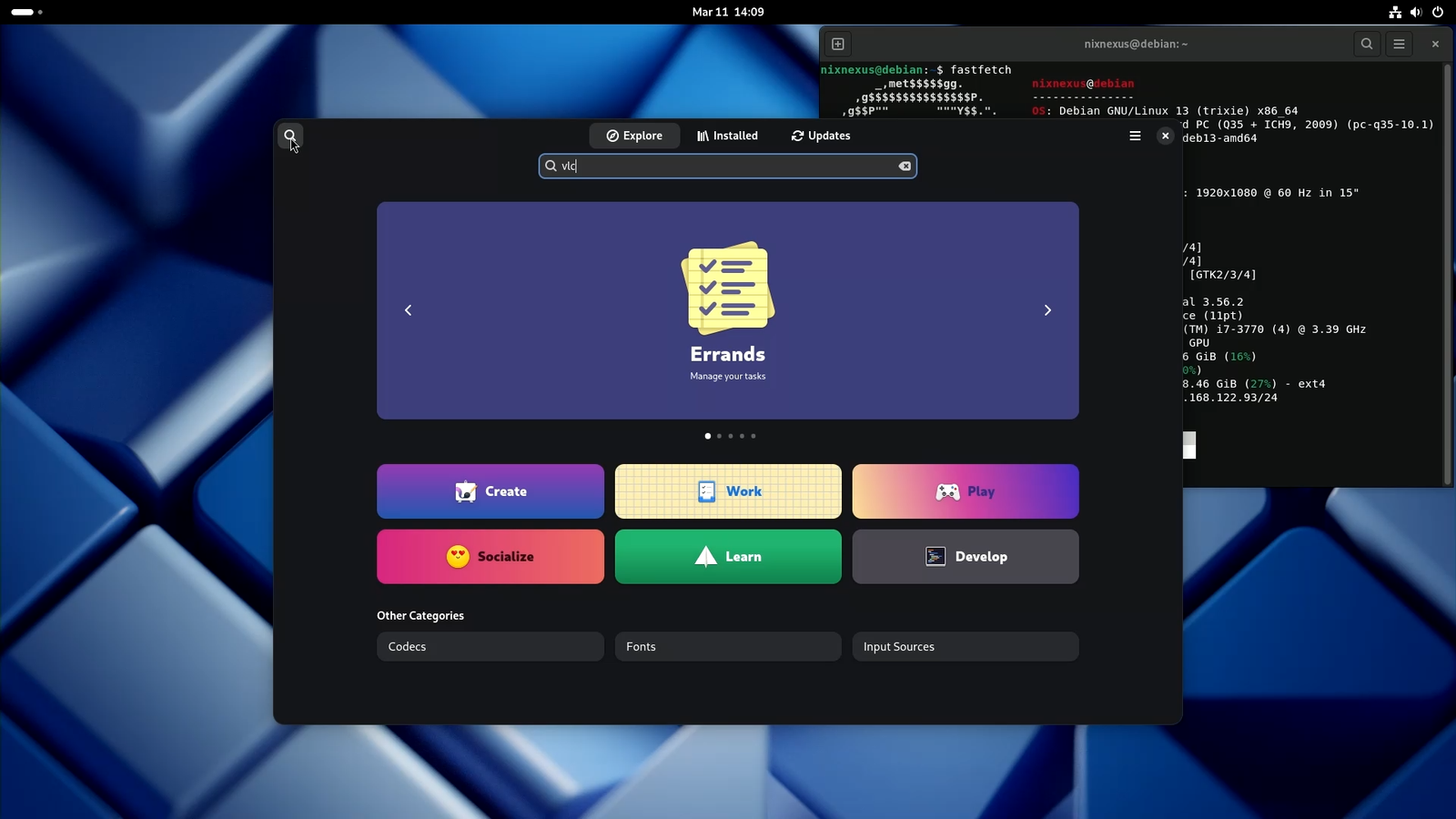
Task: Open the Fonts category
Action: click(727, 646)
